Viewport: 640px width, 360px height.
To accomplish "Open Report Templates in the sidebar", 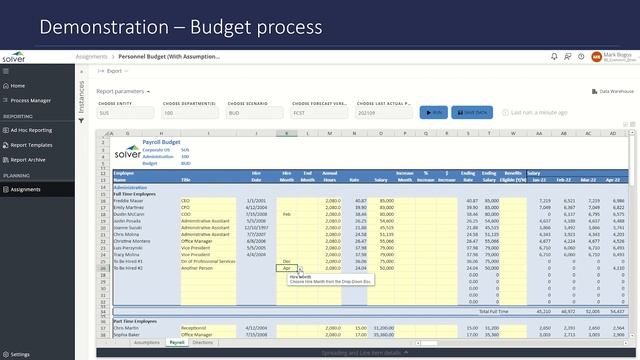I will pyautogui.click(x=27, y=145).
